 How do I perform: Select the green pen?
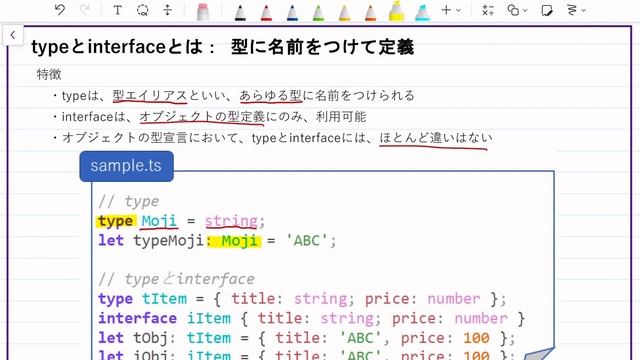click(318, 12)
